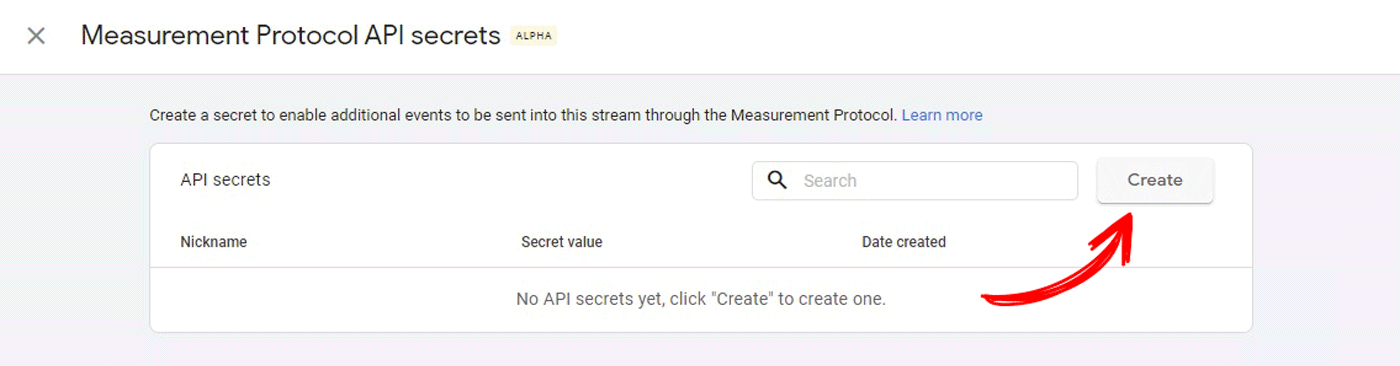Sort by the Nickname column header
1400x366 pixels.
tap(213, 242)
